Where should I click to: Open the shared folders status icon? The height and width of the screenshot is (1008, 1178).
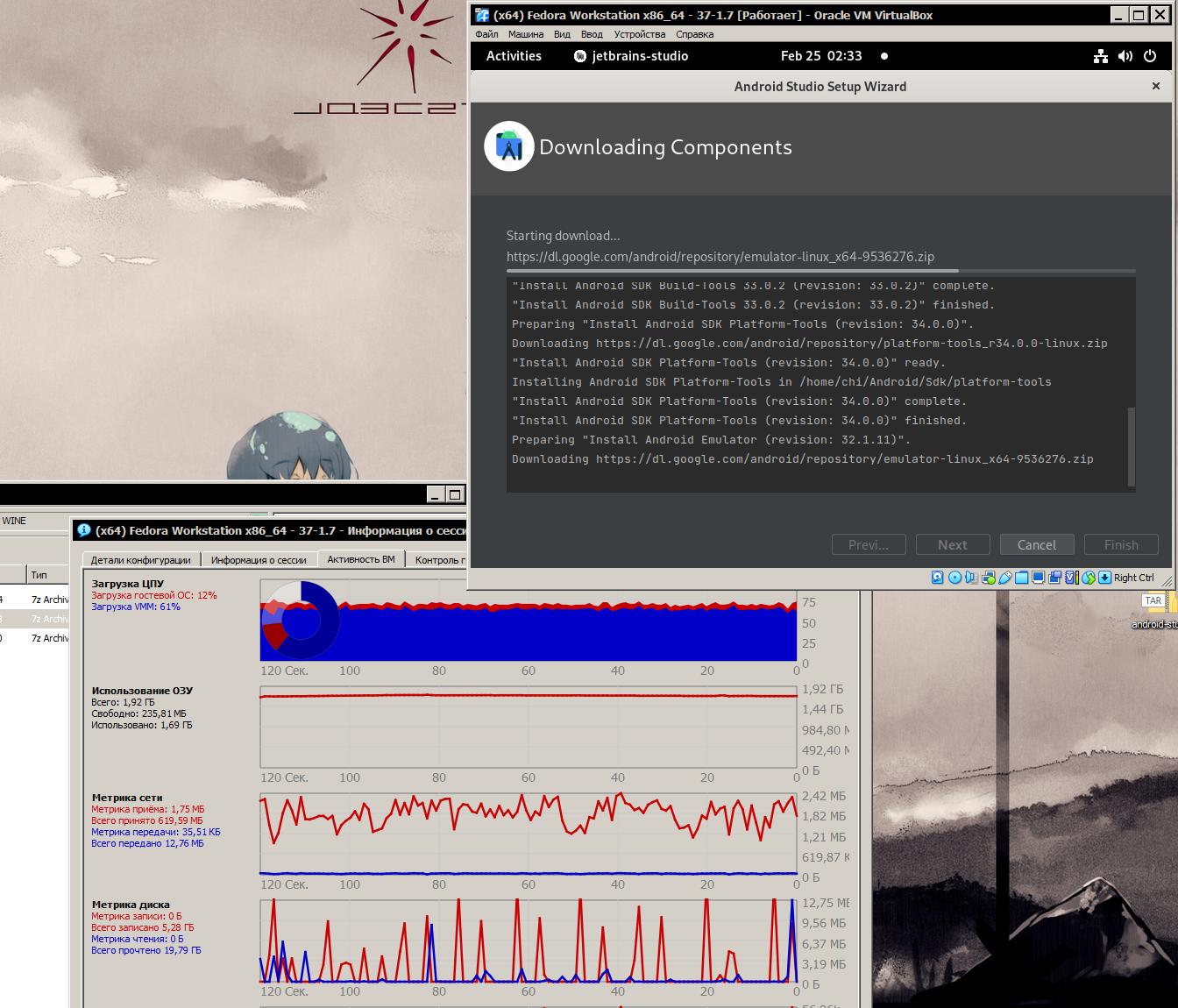click(1022, 578)
